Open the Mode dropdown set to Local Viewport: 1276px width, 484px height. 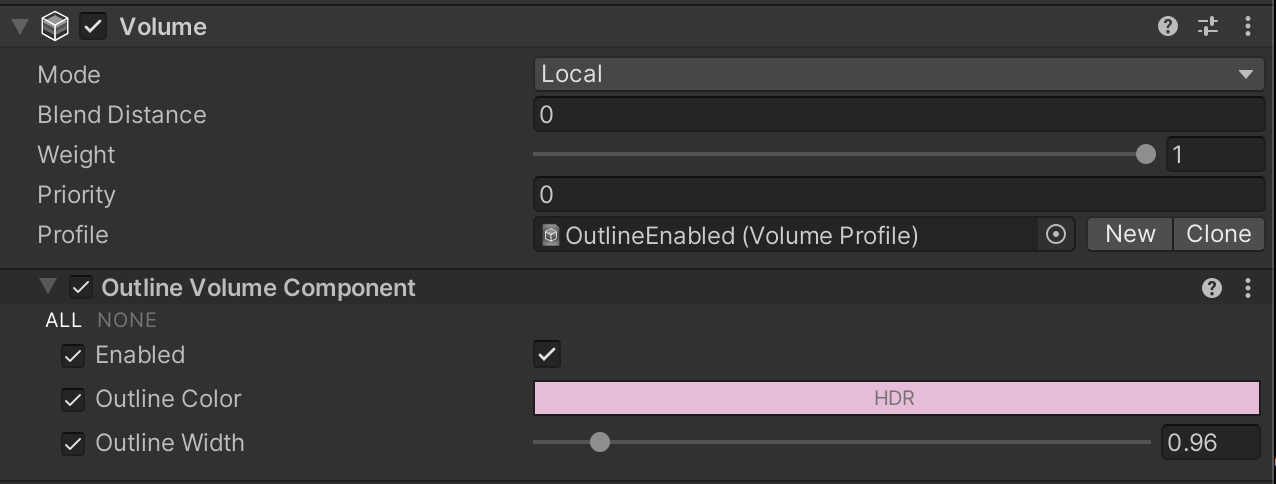coord(898,74)
